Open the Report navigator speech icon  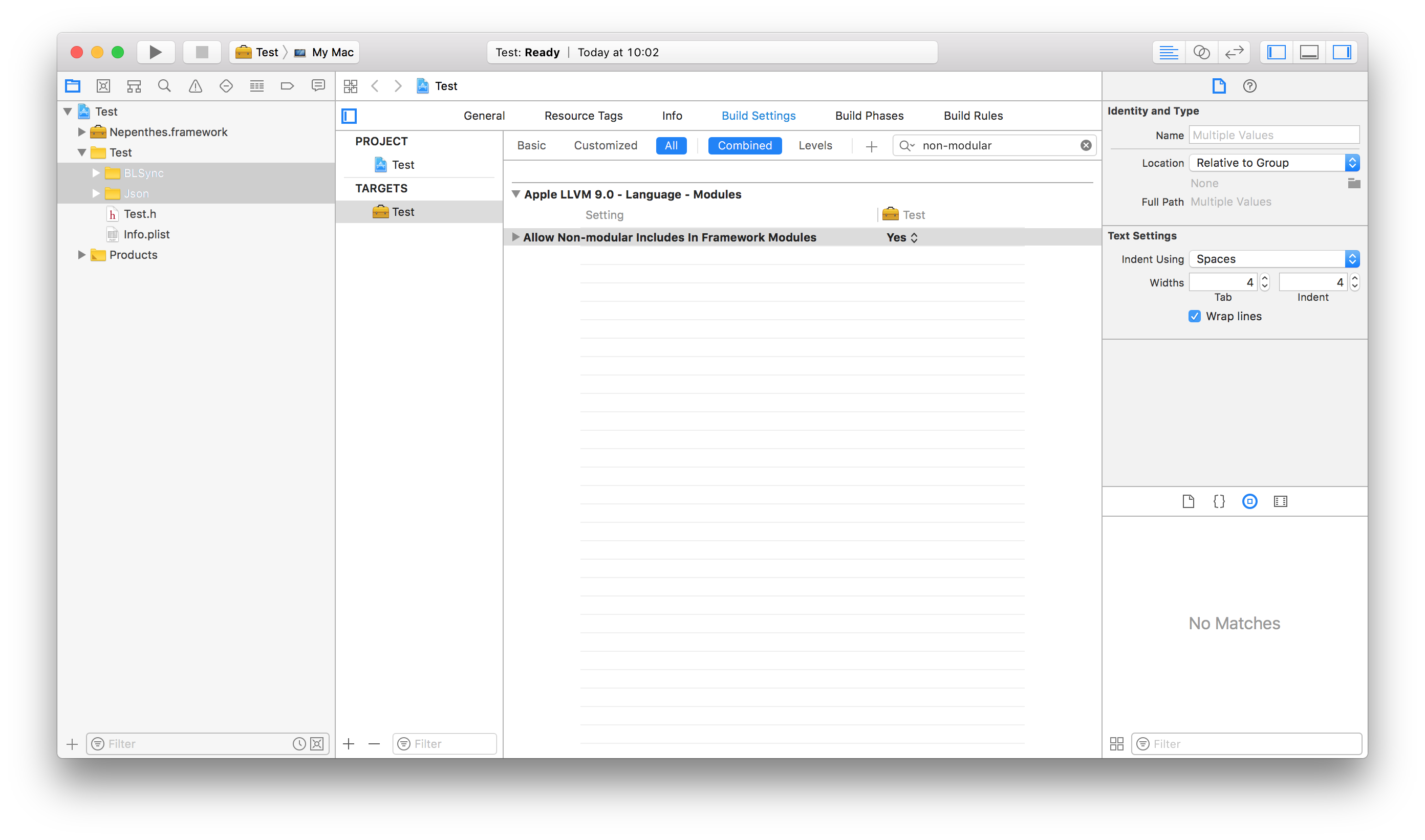coord(318,86)
